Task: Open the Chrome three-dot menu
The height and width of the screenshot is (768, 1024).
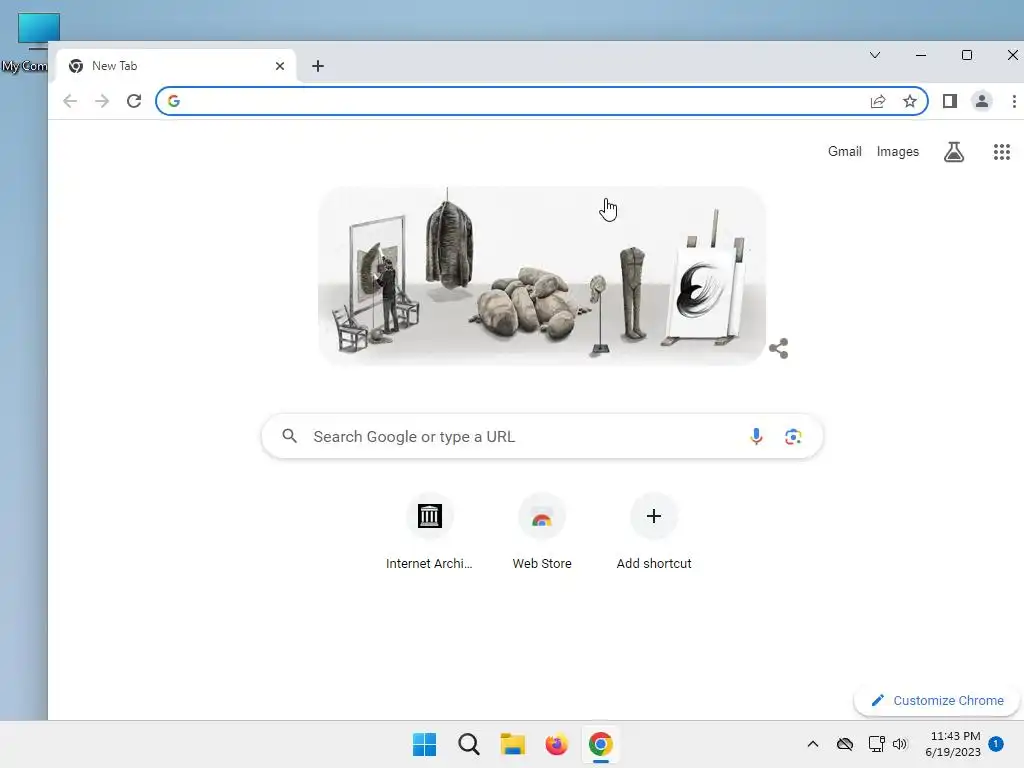Action: pyautogui.click(x=1014, y=101)
